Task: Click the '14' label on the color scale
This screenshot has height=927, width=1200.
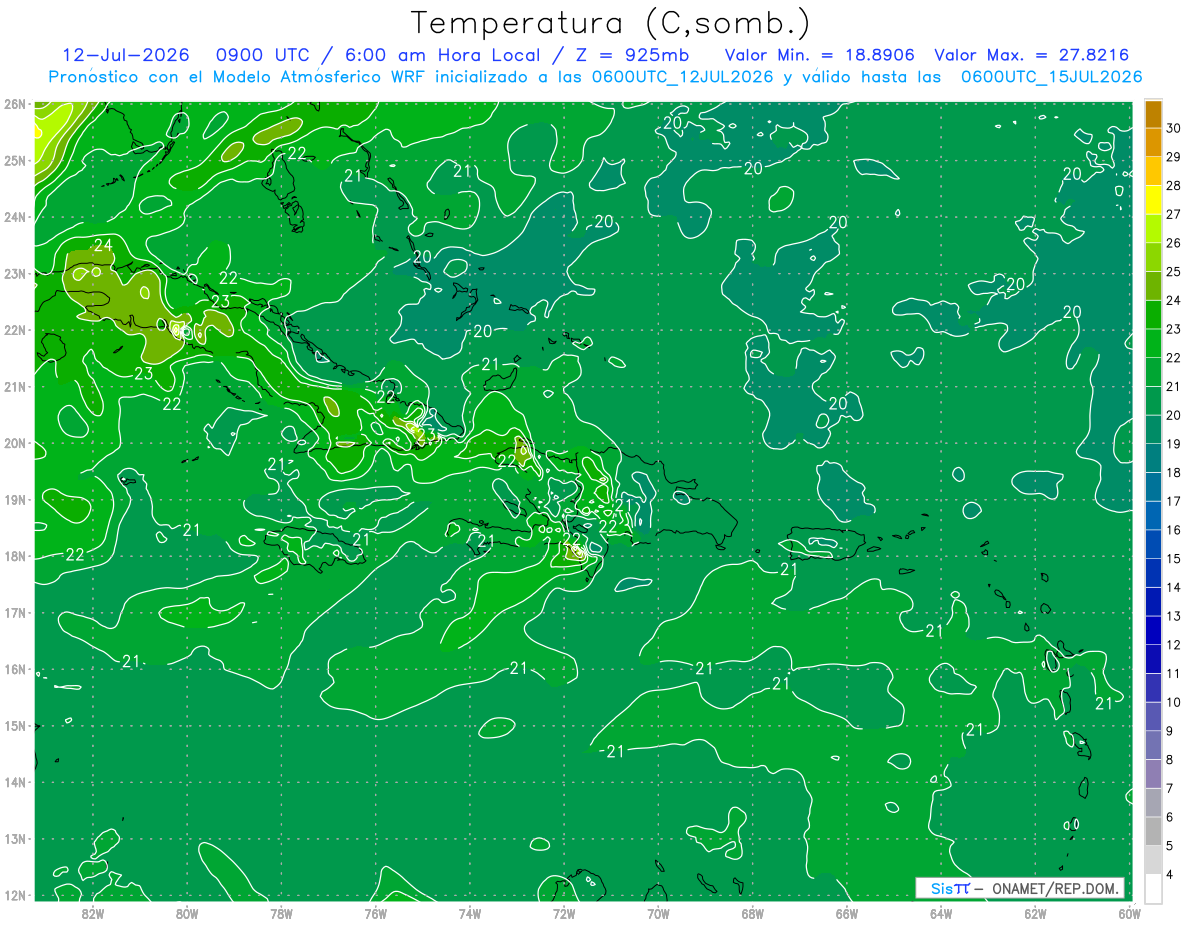Action: pos(1173,587)
